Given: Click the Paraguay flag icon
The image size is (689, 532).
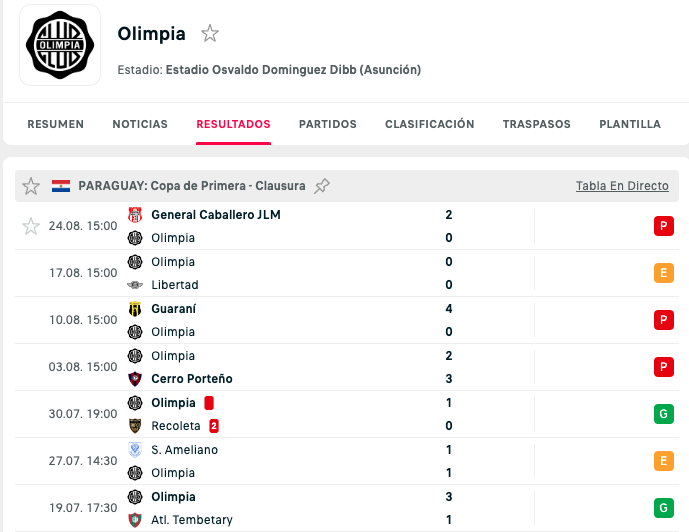Looking at the screenshot, I should tap(61, 186).
